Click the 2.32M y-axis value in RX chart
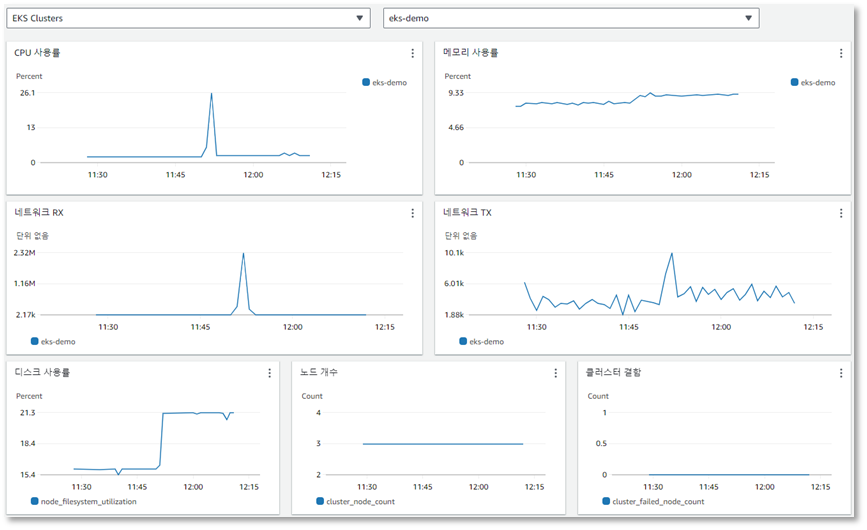Viewport: 867px width, 530px height. tap(24, 253)
